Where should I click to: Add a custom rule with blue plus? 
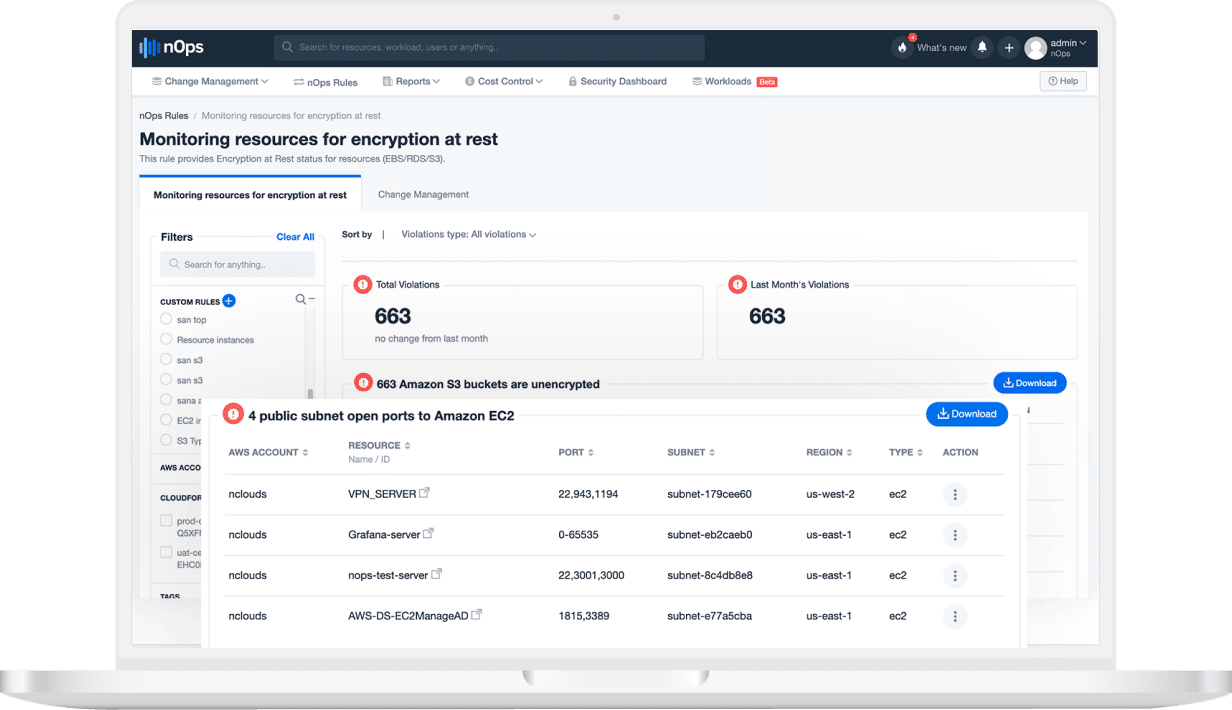click(x=229, y=300)
